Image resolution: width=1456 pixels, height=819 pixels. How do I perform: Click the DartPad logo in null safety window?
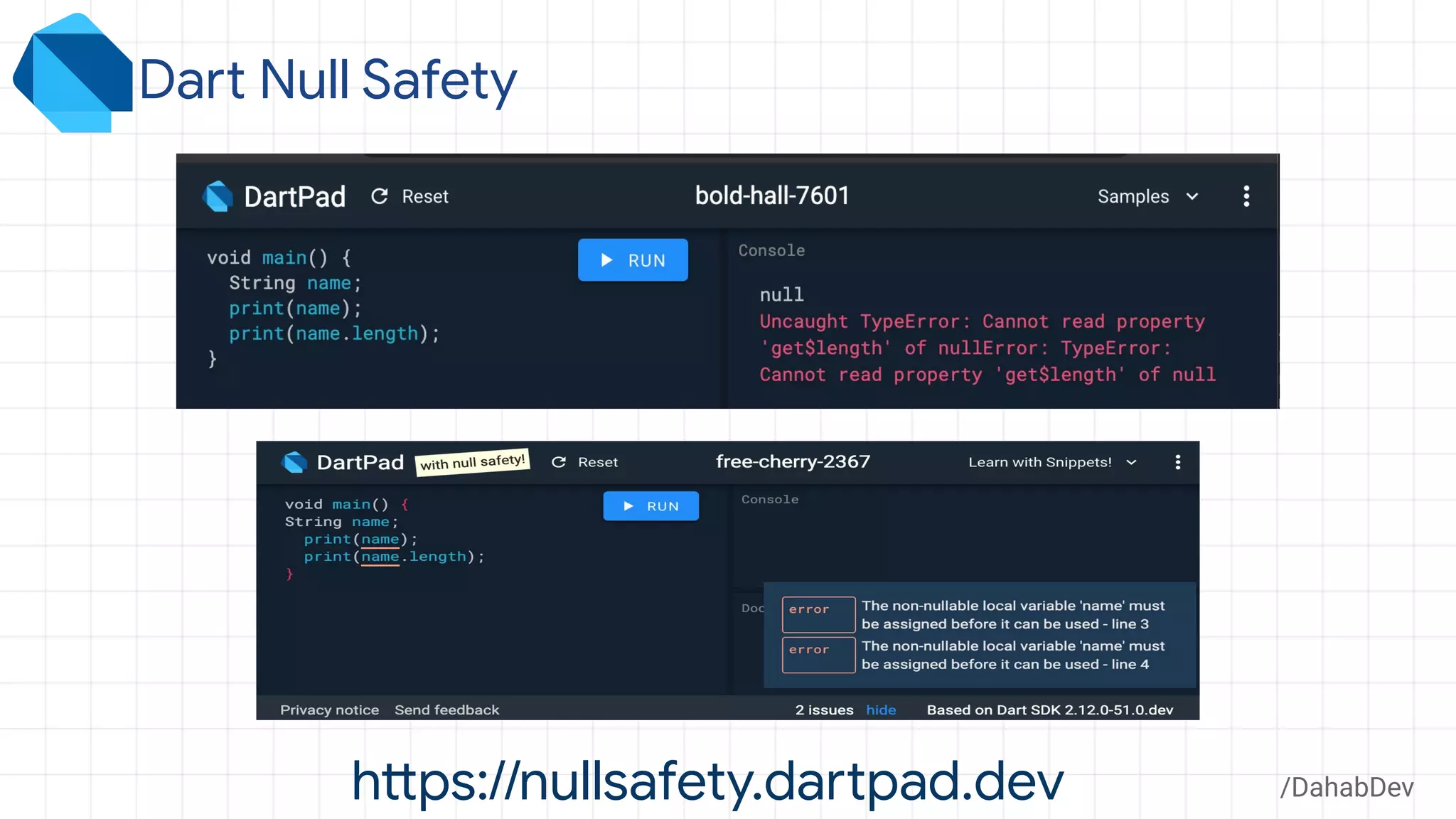[x=294, y=462]
